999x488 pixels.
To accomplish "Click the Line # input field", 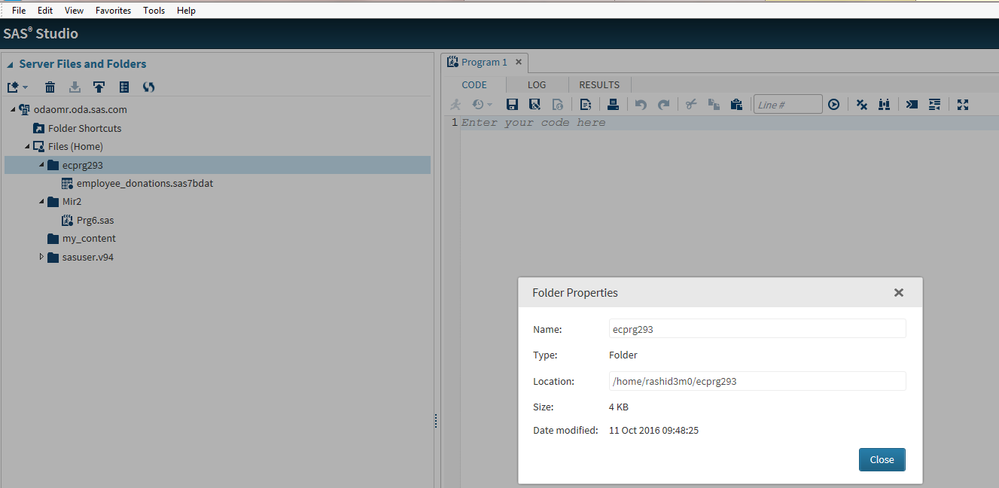I will 787,104.
